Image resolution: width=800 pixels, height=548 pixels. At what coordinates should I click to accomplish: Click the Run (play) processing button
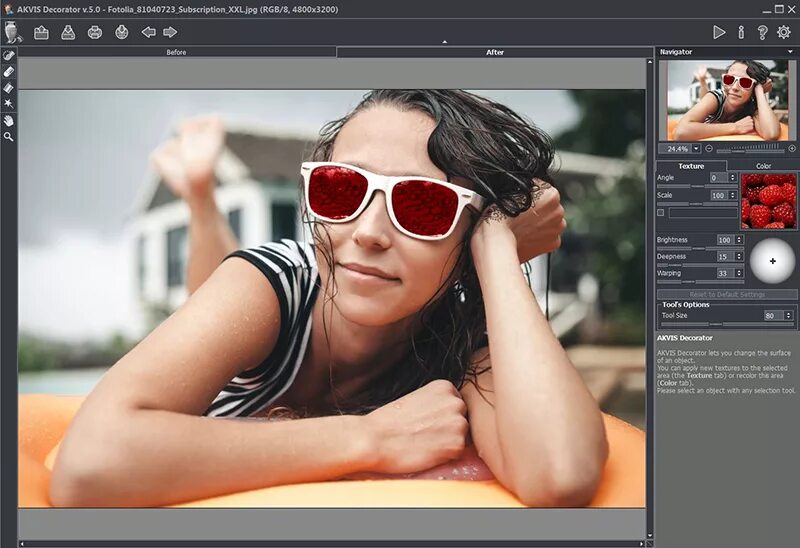tap(719, 32)
